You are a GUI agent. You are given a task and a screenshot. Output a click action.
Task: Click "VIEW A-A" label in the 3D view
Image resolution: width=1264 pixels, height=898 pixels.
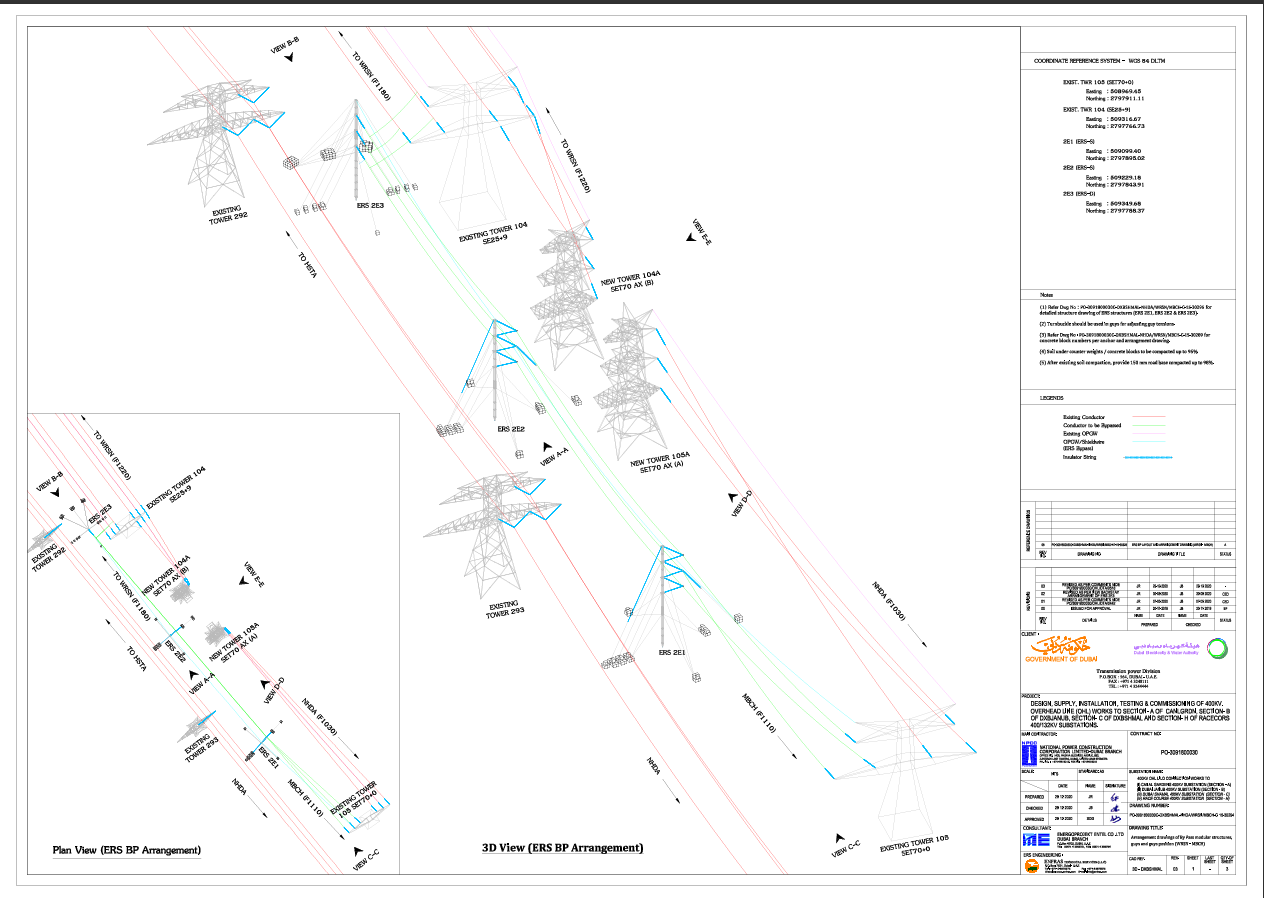[554, 456]
